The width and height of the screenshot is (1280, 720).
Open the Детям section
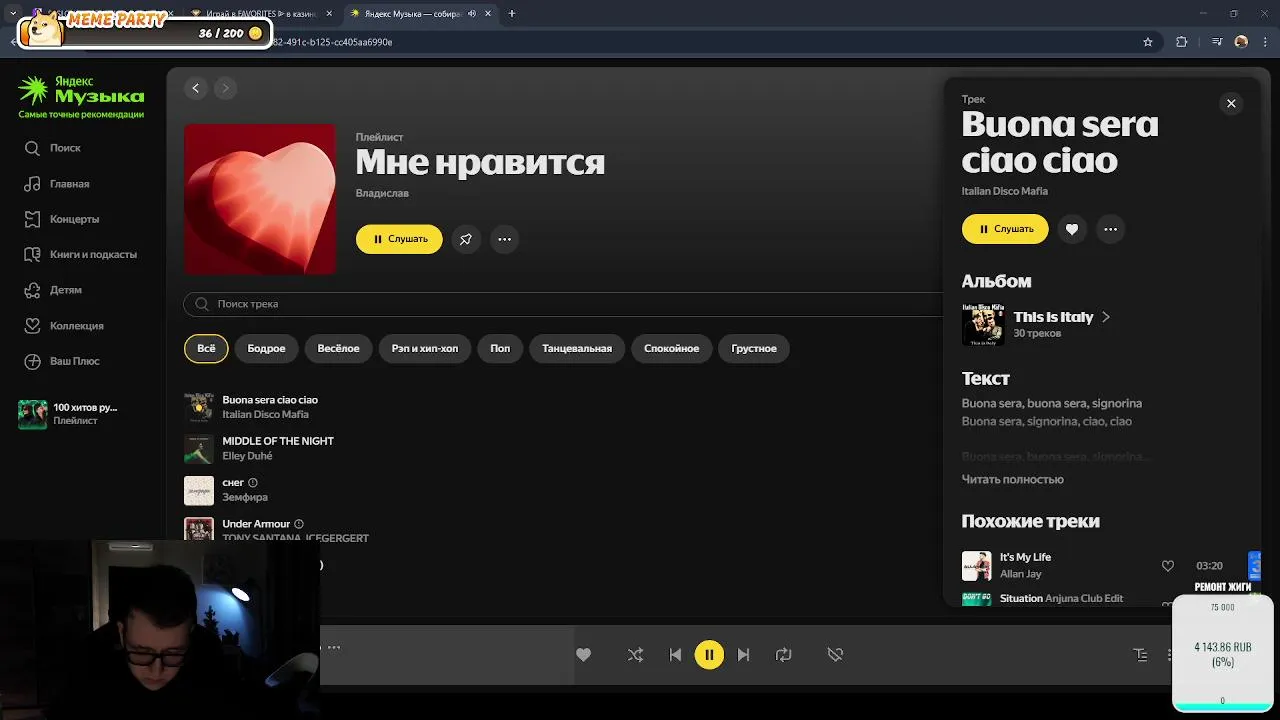(x=54, y=290)
